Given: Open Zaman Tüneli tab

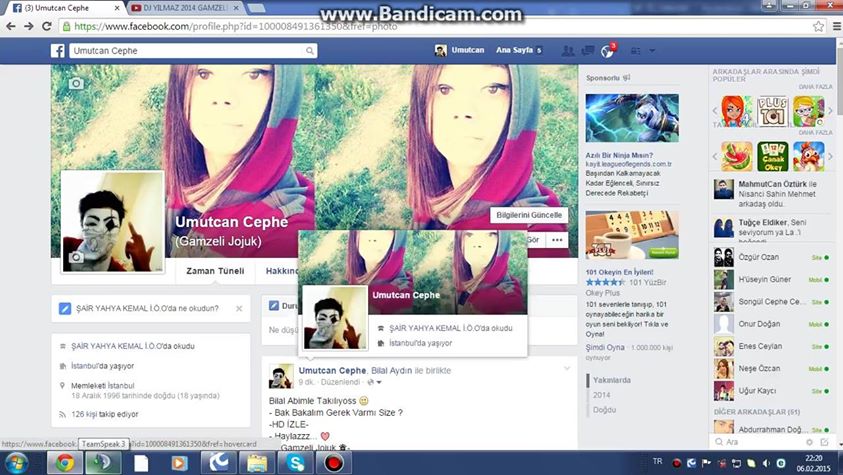Looking at the screenshot, I should pos(215,271).
